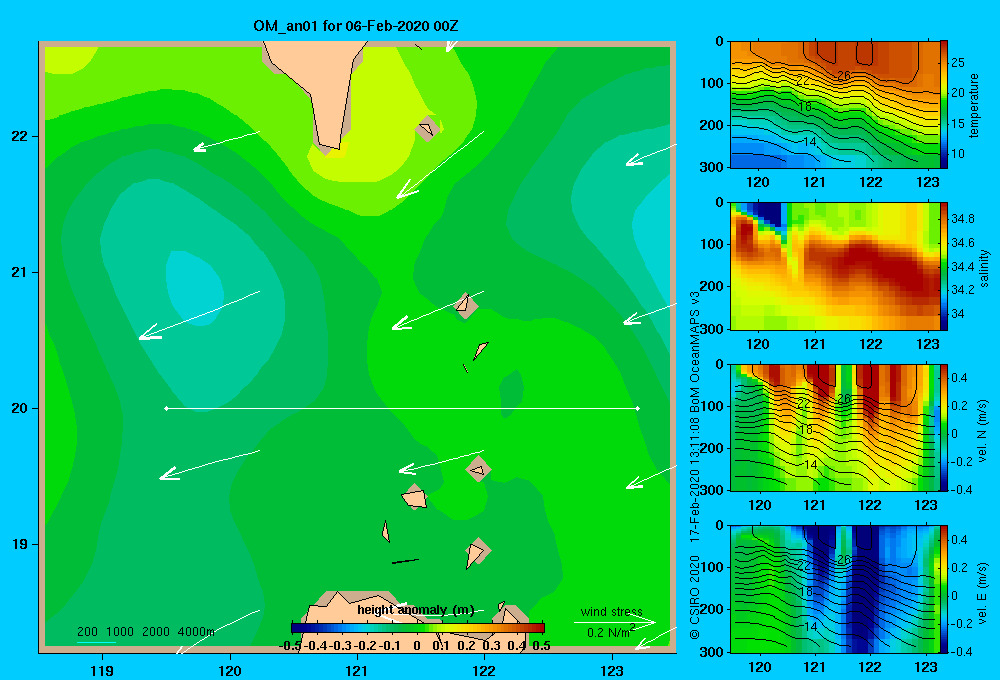Click latitude label "21" on main map axis

click(x=20, y=272)
